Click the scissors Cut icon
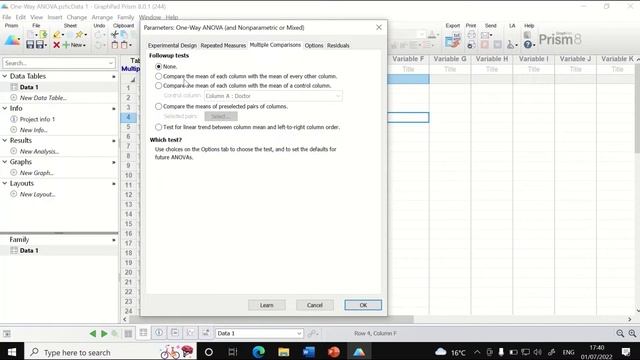Viewport: 640px width, 360px height. 115,35
